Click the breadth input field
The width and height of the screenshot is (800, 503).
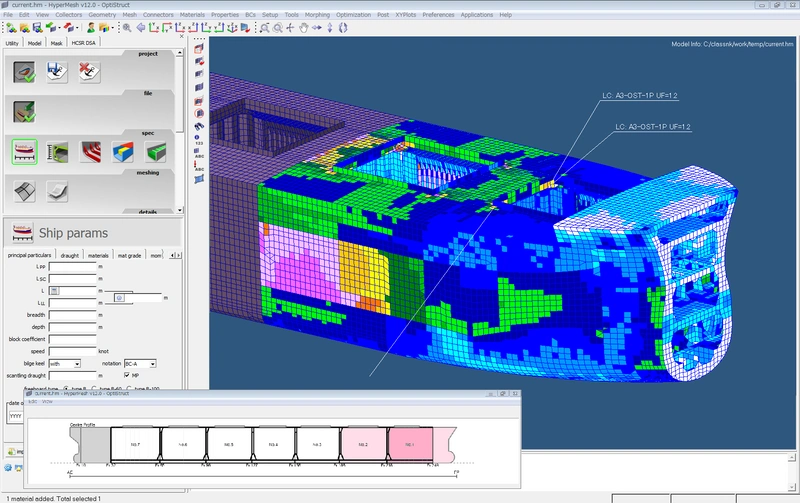[72, 315]
